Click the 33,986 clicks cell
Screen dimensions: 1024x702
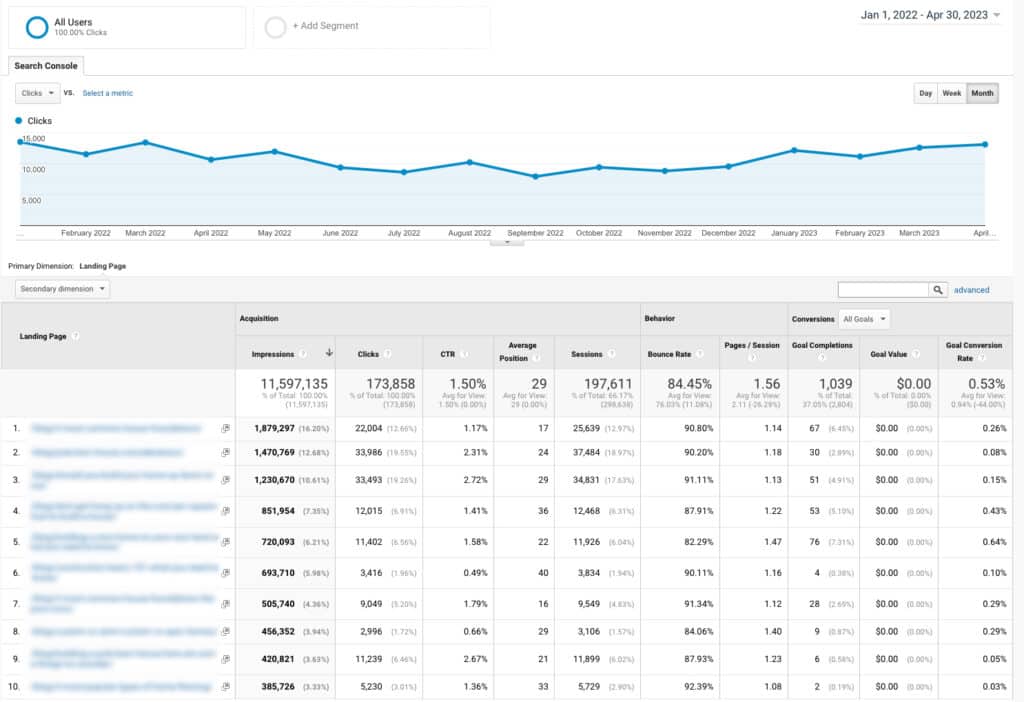coord(368,453)
